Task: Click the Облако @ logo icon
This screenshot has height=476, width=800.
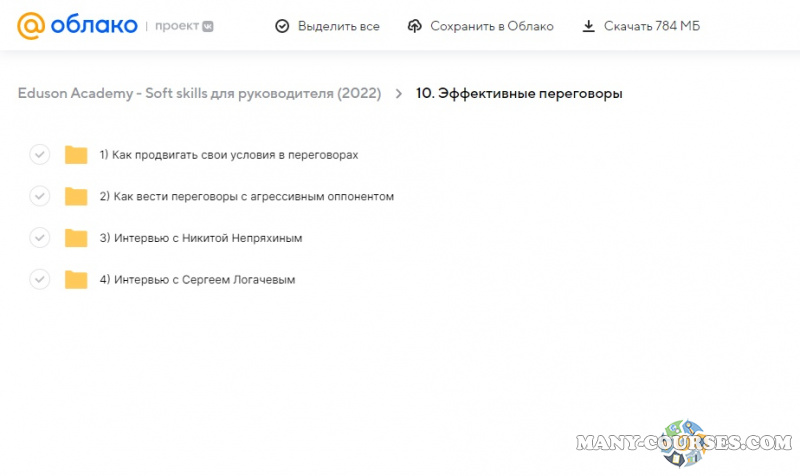Action: pyautogui.click(x=30, y=26)
